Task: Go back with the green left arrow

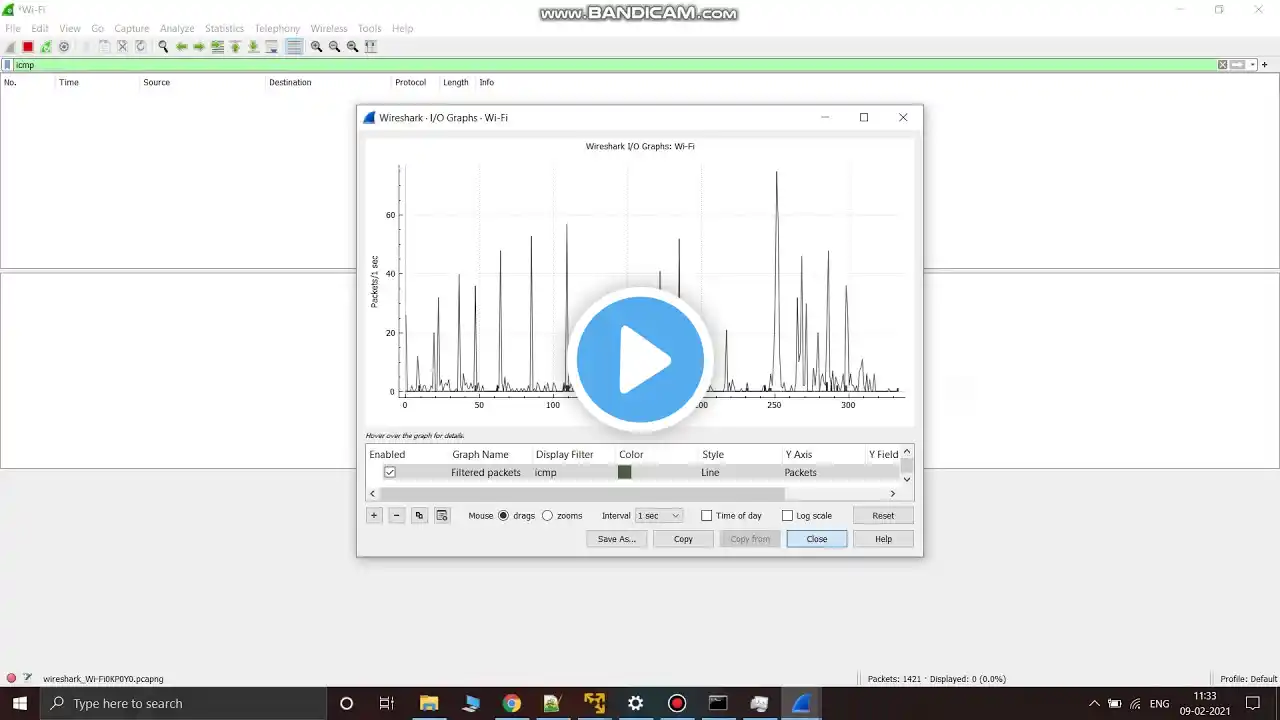Action: (x=181, y=47)
